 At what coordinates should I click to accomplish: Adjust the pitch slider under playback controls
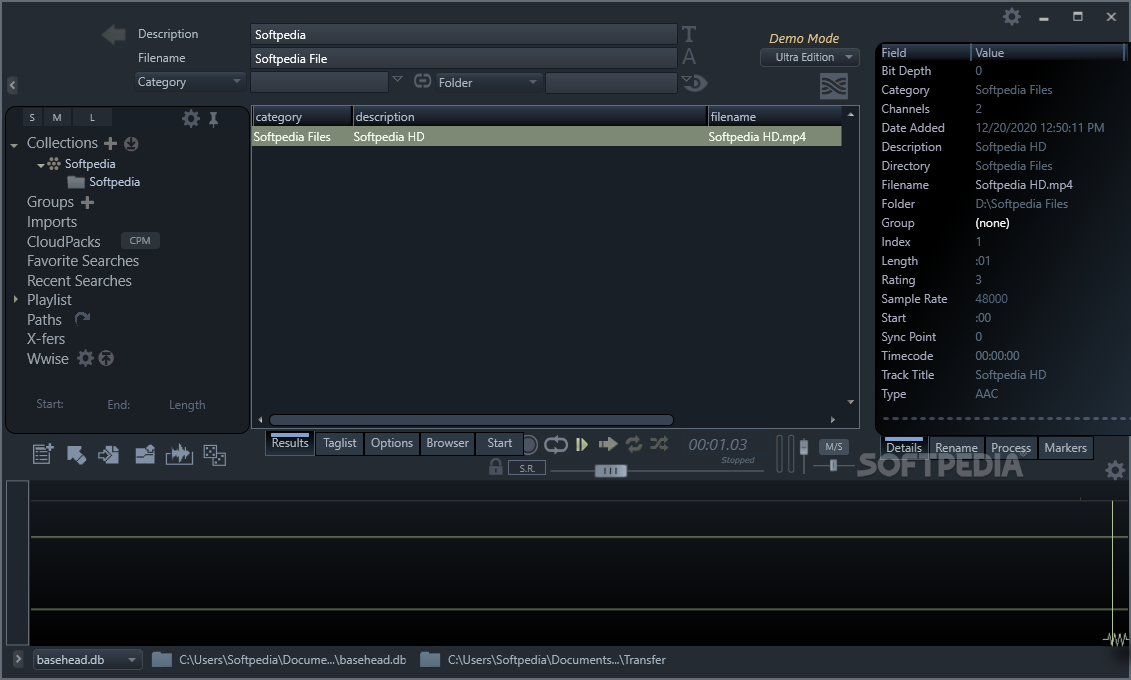(x=610, y=471)
